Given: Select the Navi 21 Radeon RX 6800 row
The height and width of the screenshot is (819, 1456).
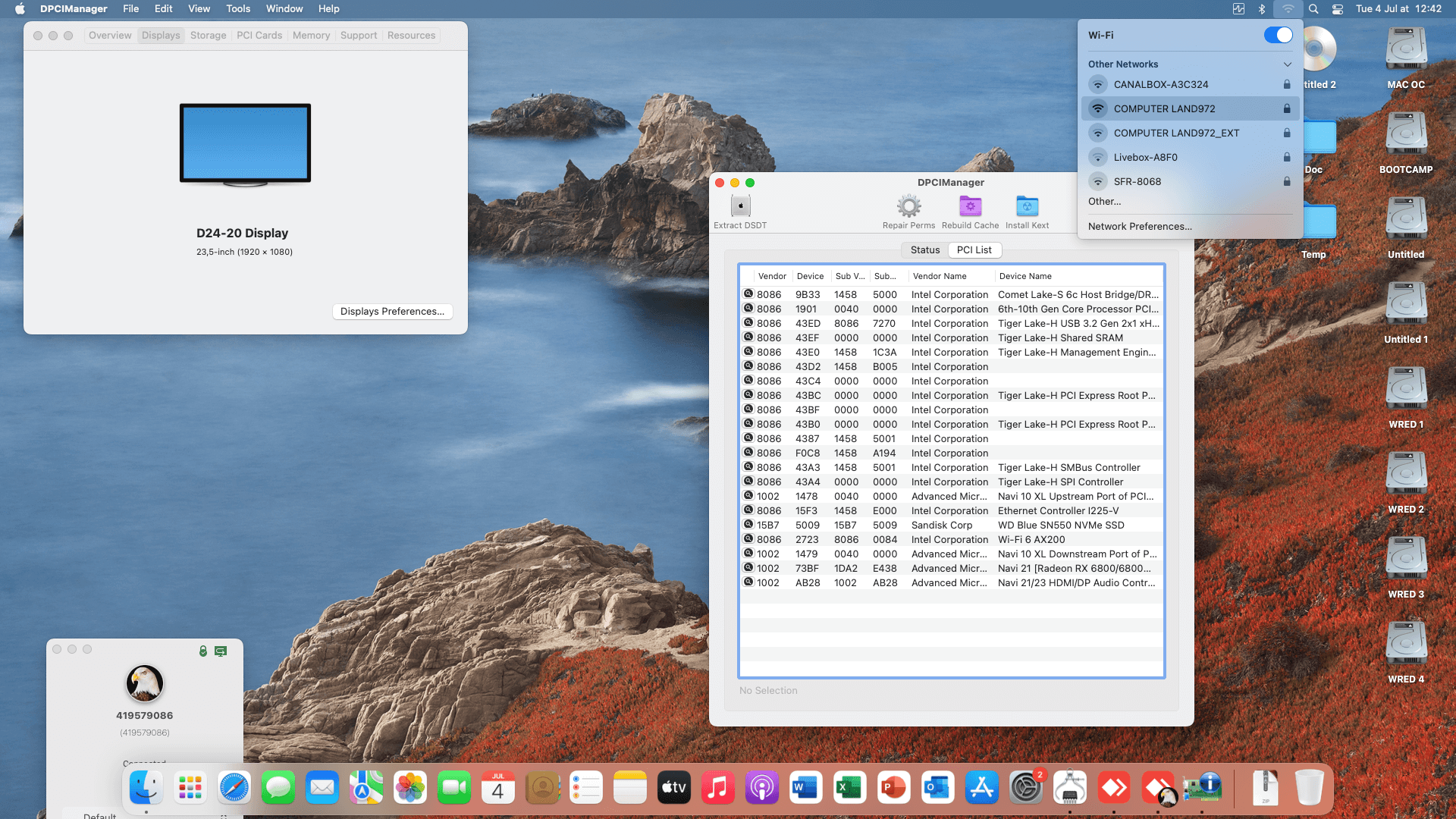Looking at the screenshot, I should click(951, 568).
